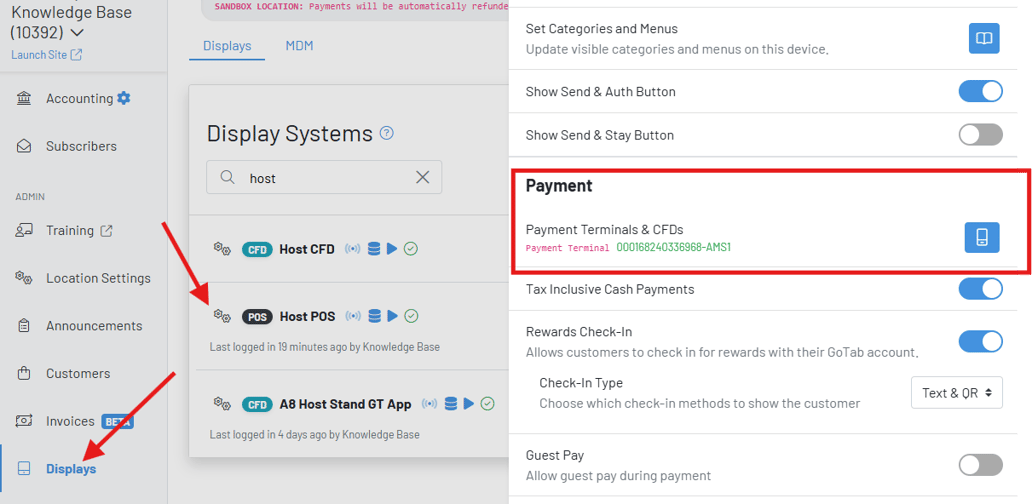Switch to the MDM tab
1032x504 pixels.
pyautogui.click(x=299, y=46)
